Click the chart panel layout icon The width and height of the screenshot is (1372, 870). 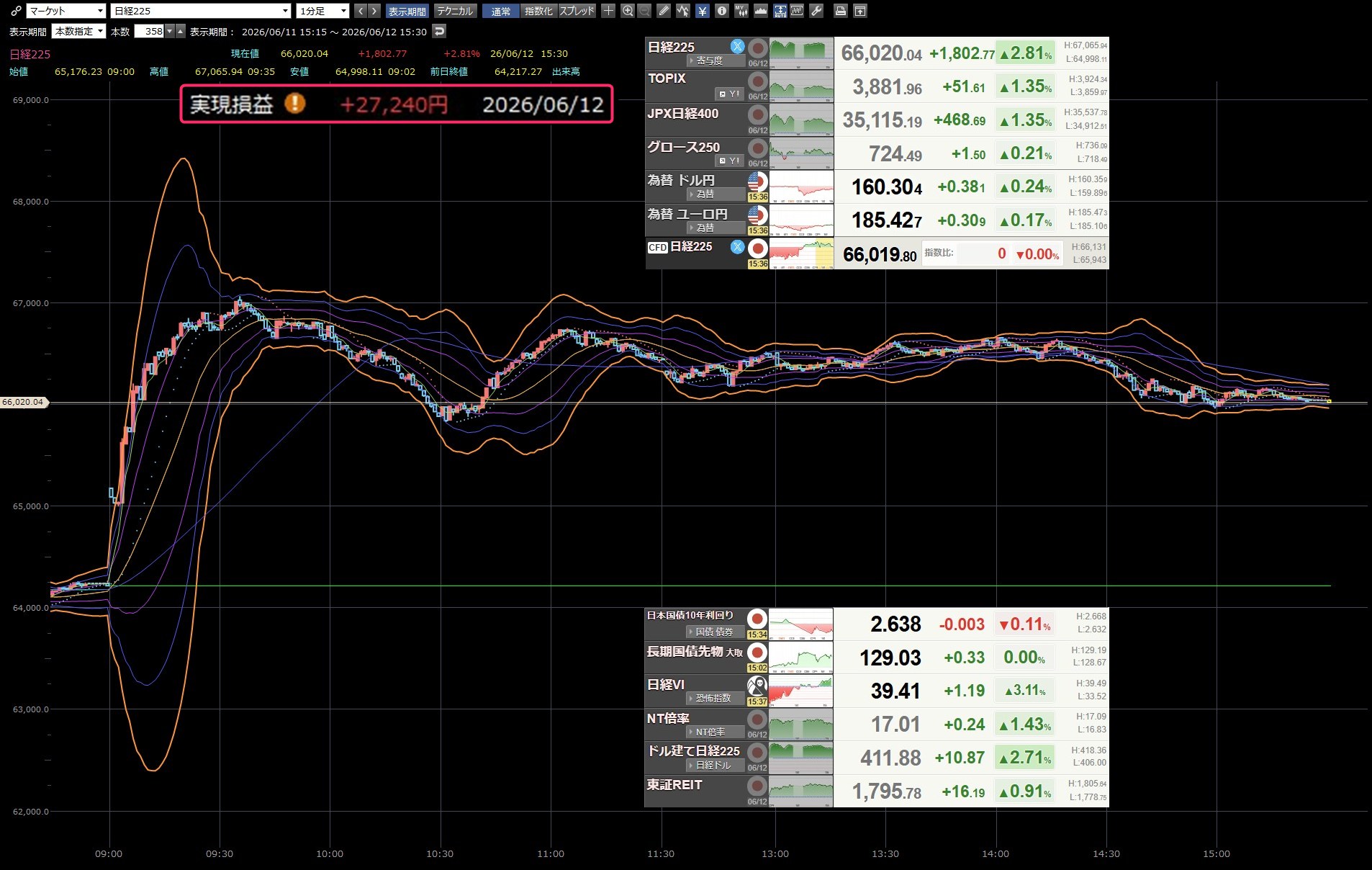tap(797, 11)
